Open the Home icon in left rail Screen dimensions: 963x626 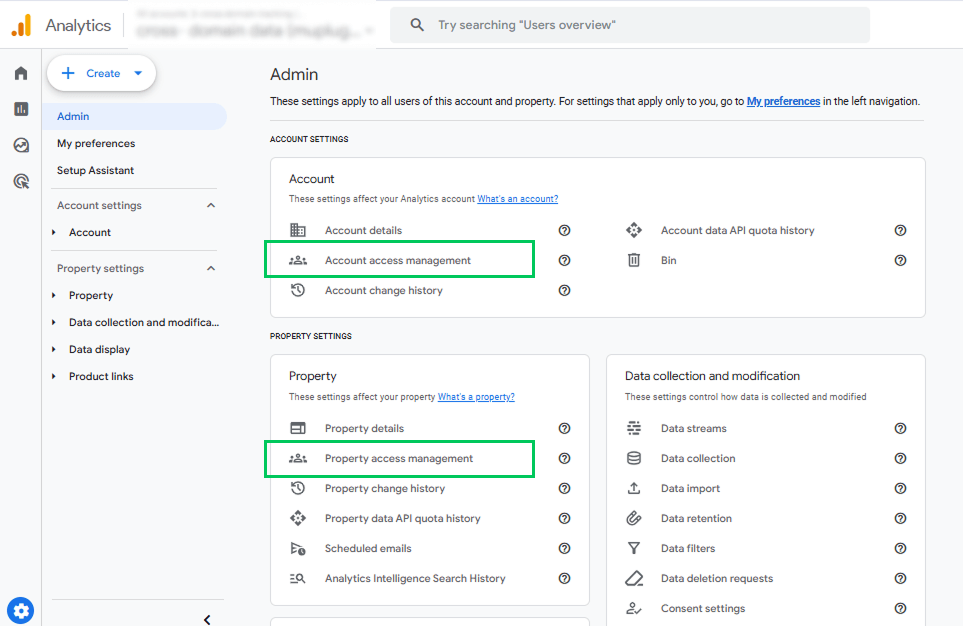21,73
